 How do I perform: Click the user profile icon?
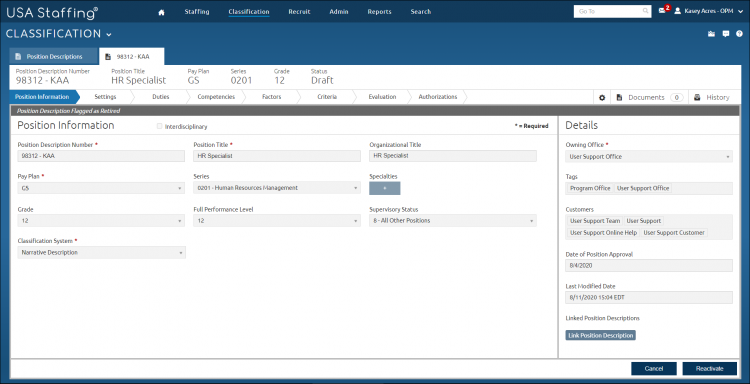[x=677, y=11]
